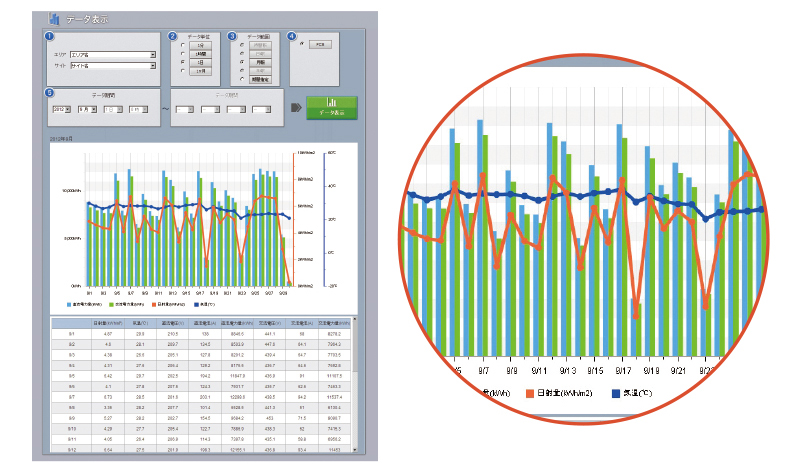The width and height of the screenshot is (800, 470).
Task: Select the radio button beside 月報 range
Action: click(x=242, y=62)
